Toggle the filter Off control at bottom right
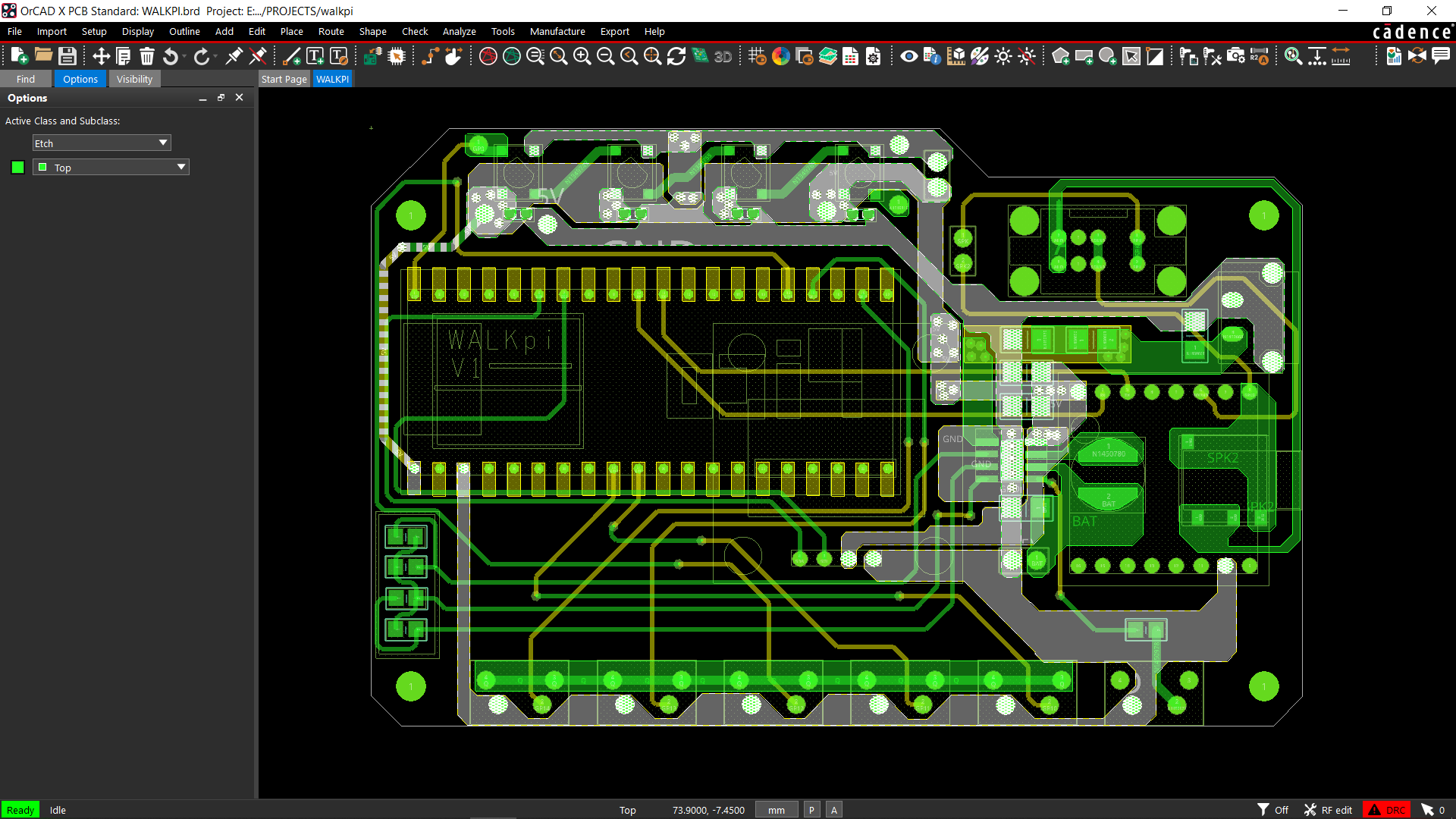Image resolution: width=1456 pixels, height=819 pixels. (1273, 809)
